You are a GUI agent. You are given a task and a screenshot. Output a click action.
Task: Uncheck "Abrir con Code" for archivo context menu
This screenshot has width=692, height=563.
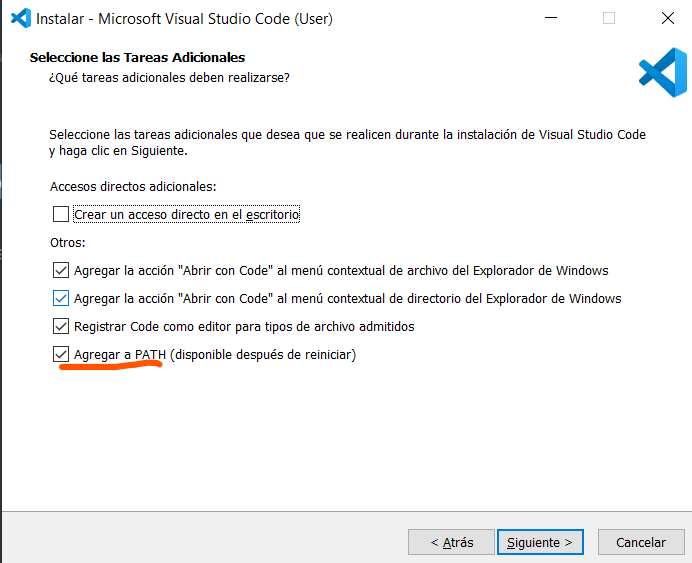61,270
